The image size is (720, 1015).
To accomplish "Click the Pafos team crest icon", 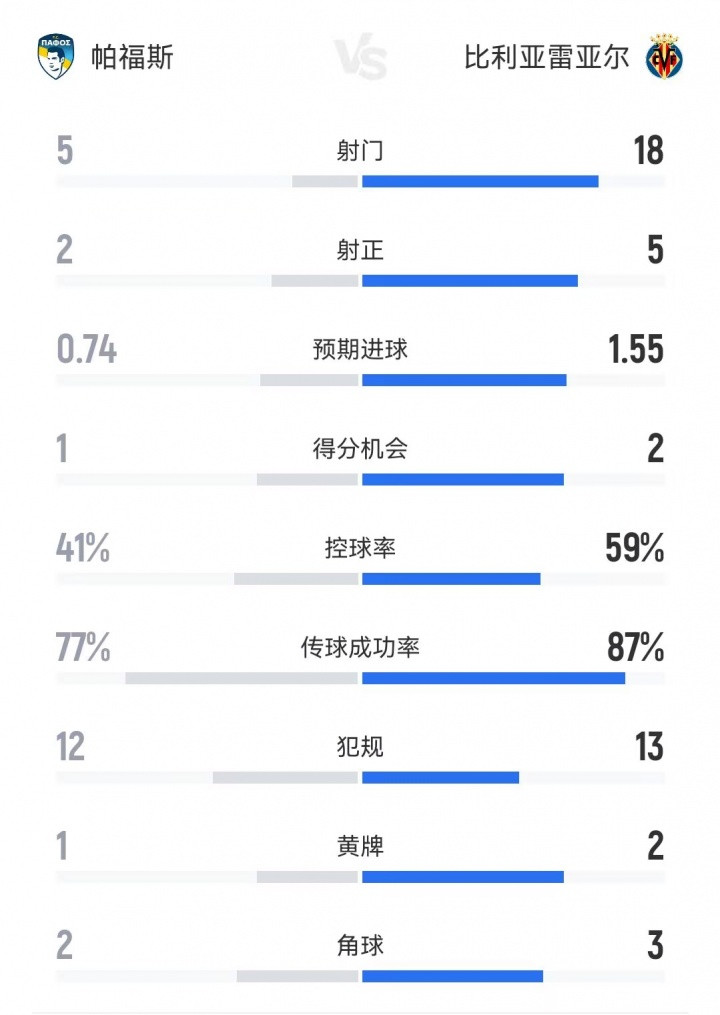I will coord(55,57).
